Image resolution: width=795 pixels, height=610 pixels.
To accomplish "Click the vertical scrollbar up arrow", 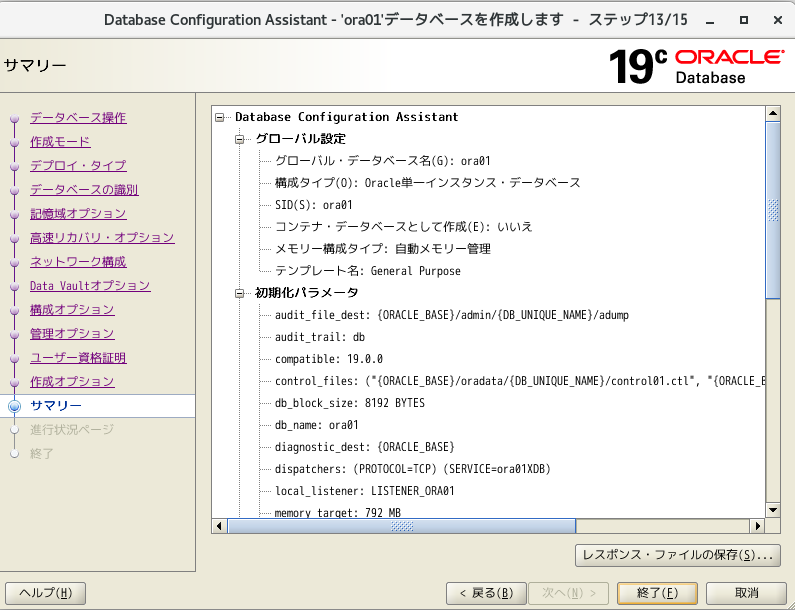I will pos(773,114).
